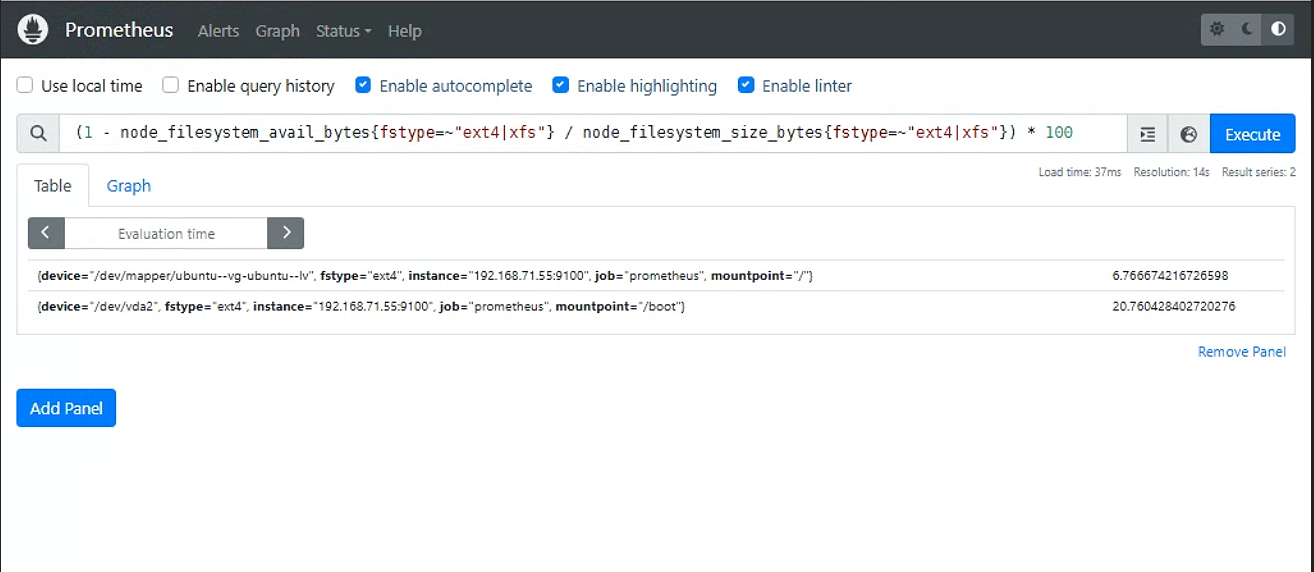Click the Resolution: 14s text
The image size is (1314, 572).
tap(1171, 172)
